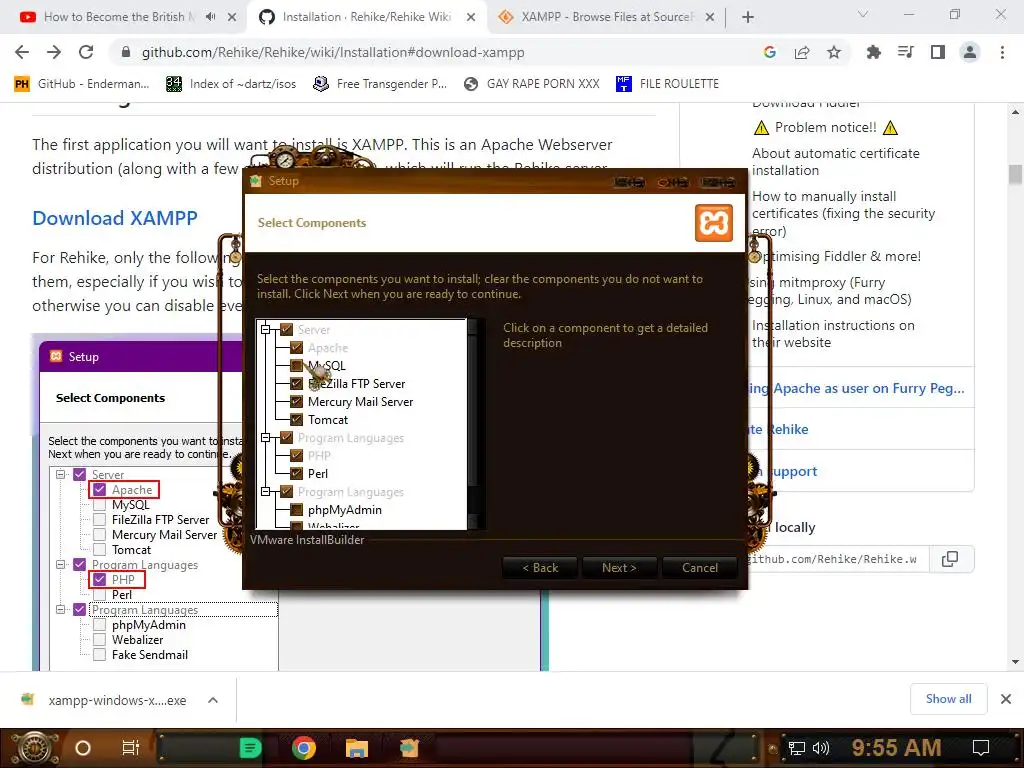
Task: Open Index of ~dartz/isos bookmark
Action: pos(231,84)
